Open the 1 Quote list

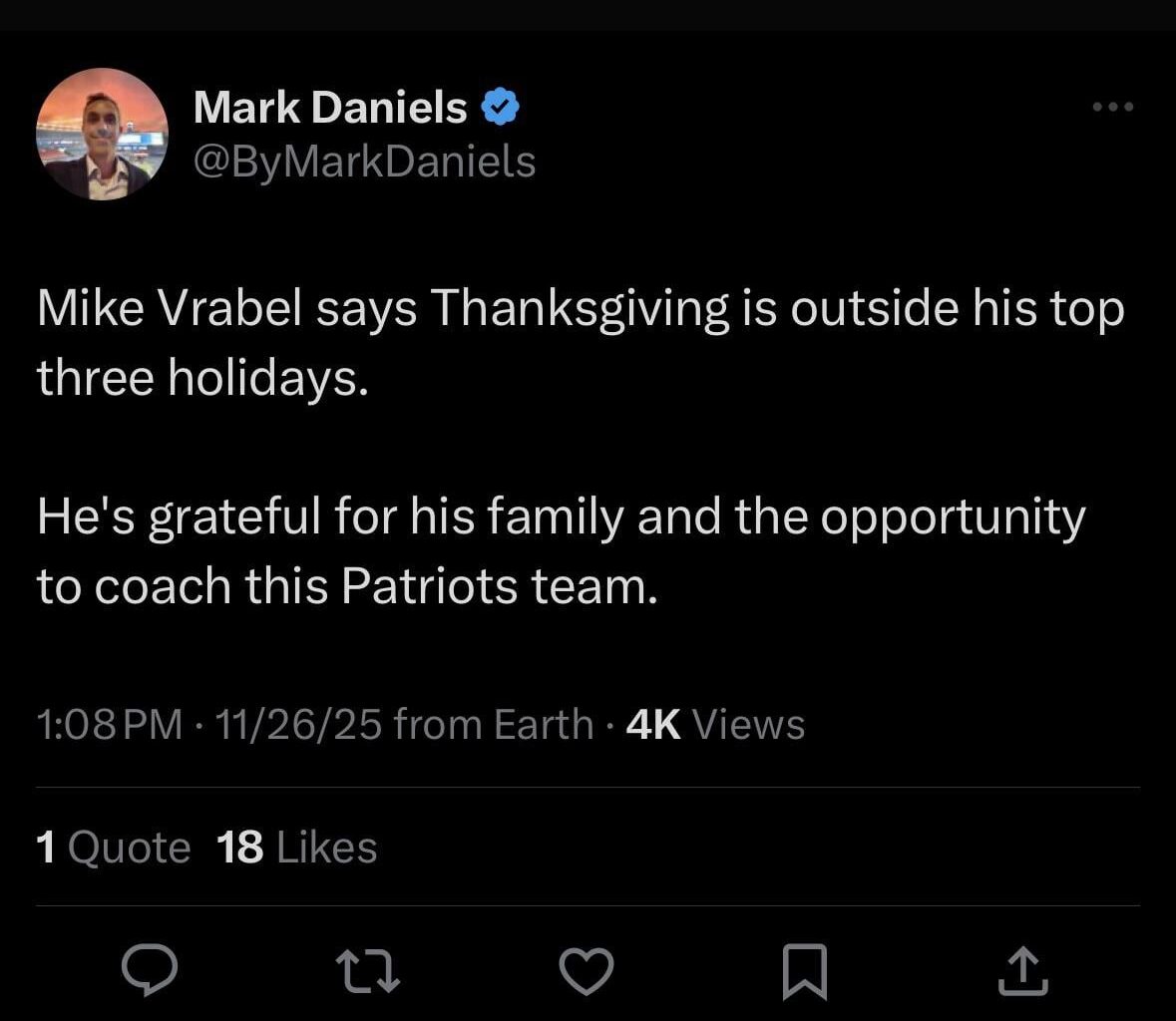point(113,847)
